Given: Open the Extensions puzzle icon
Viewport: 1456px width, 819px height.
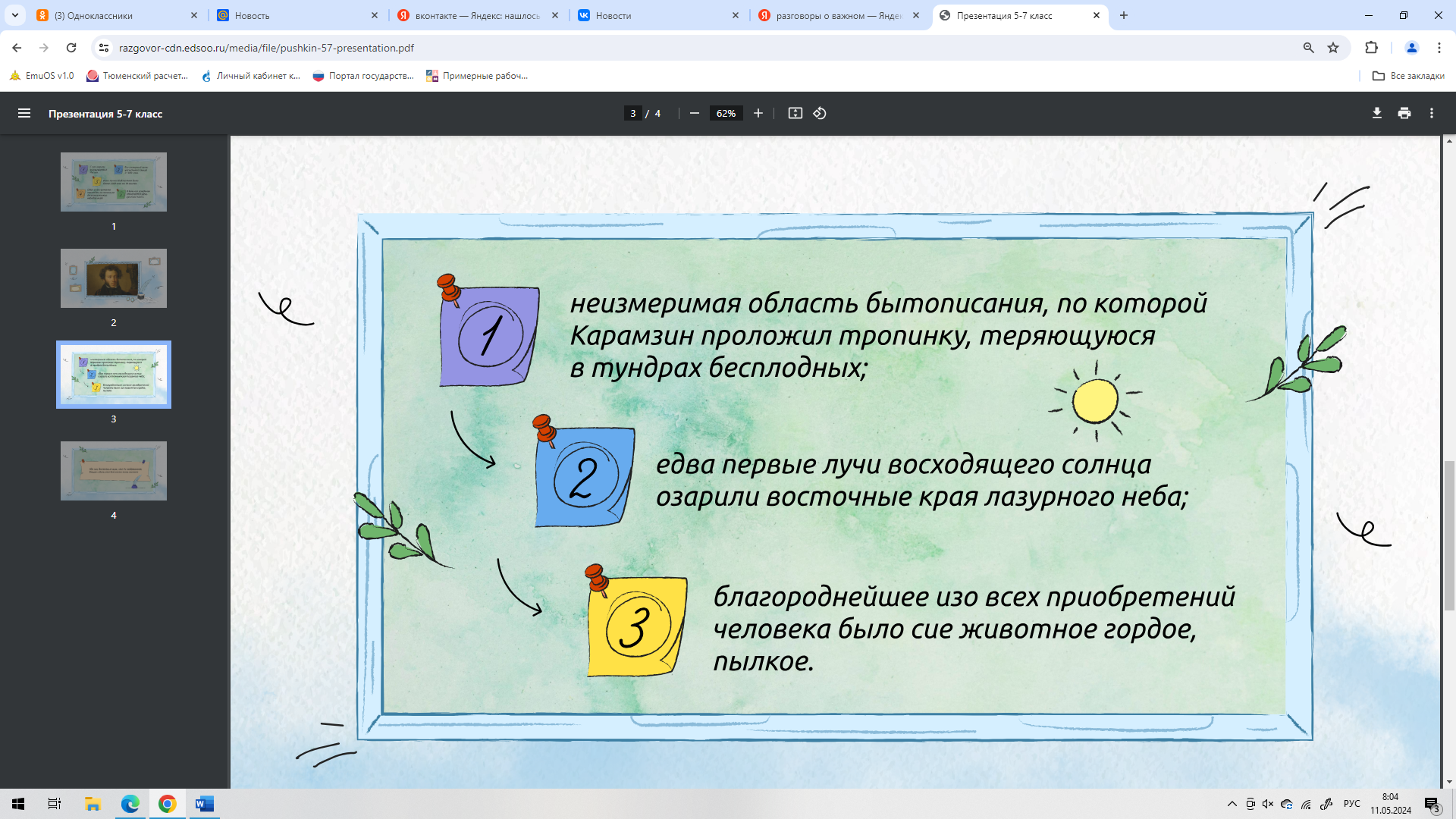Looking at the screenshot, I should [1371, 48].
